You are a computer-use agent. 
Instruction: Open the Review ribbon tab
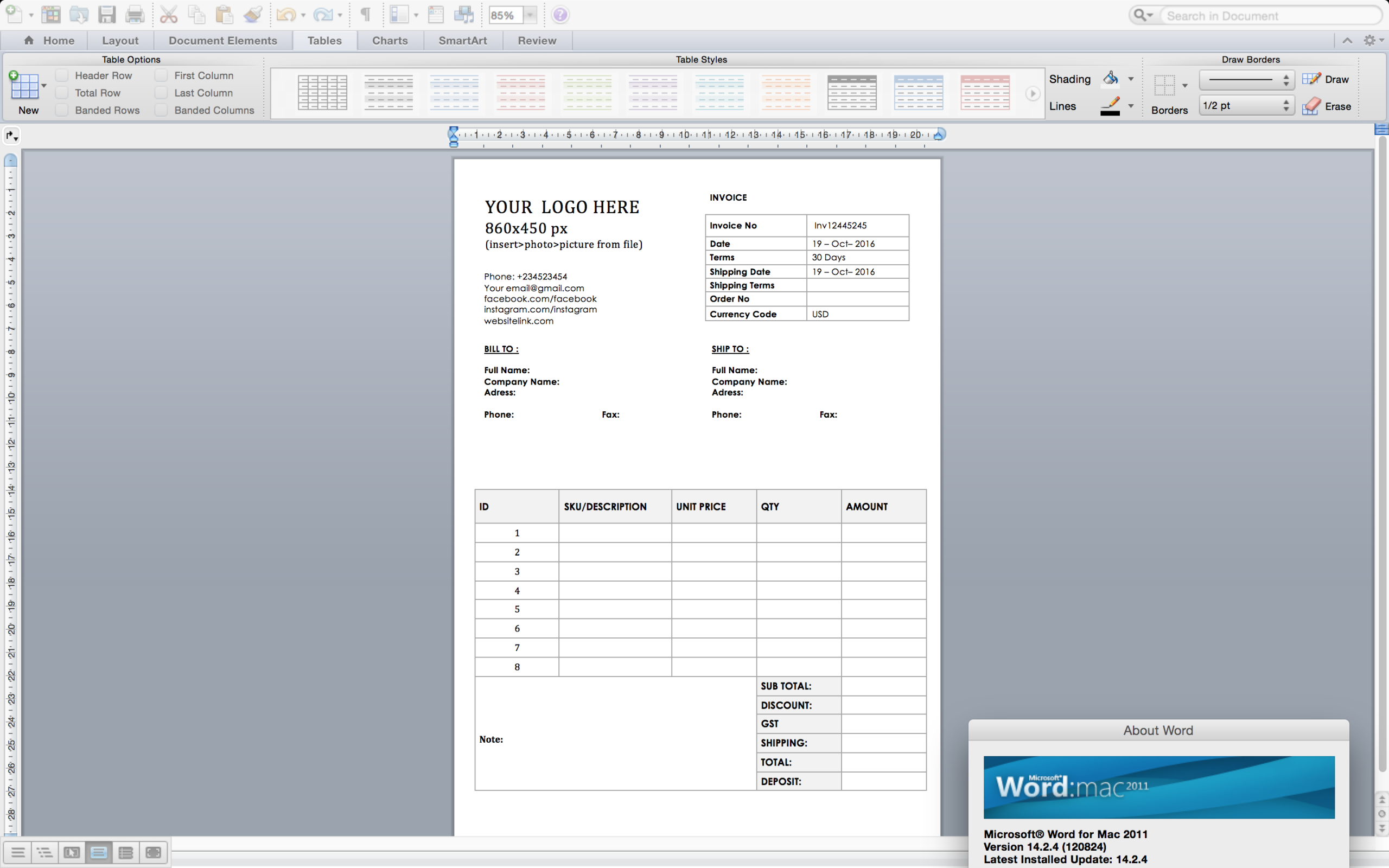[x=537, y=40]
